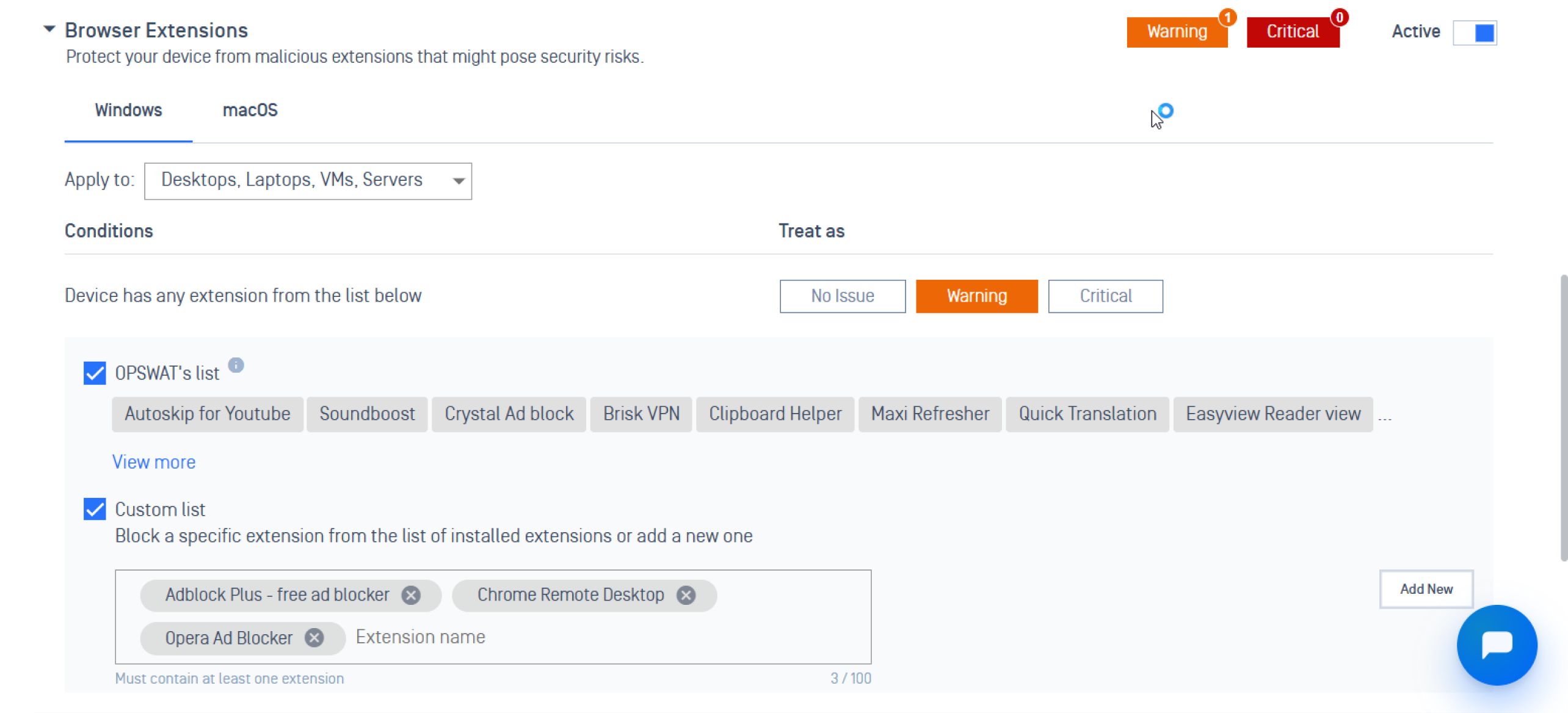Image resolution: width=1568 pixels, height=713 pixels.
Task: Remove Chrome Remote Desktop chip
Action: pyautogui.click(x=686, y=595)
